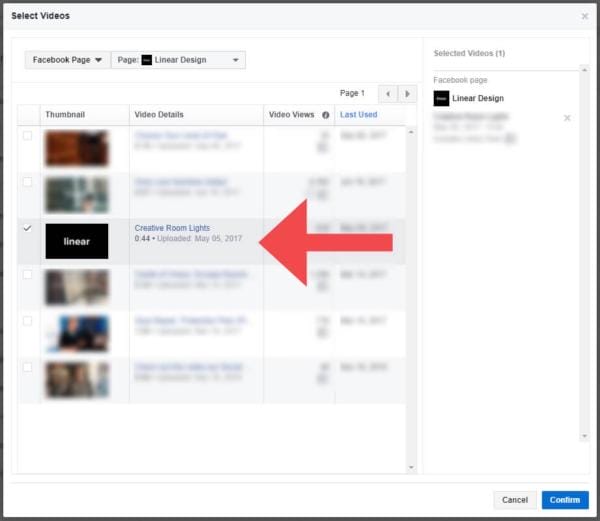Screen dimensions: 600x521
Task: Click video list scrollbar up arrow
Action: pos(411,132)
